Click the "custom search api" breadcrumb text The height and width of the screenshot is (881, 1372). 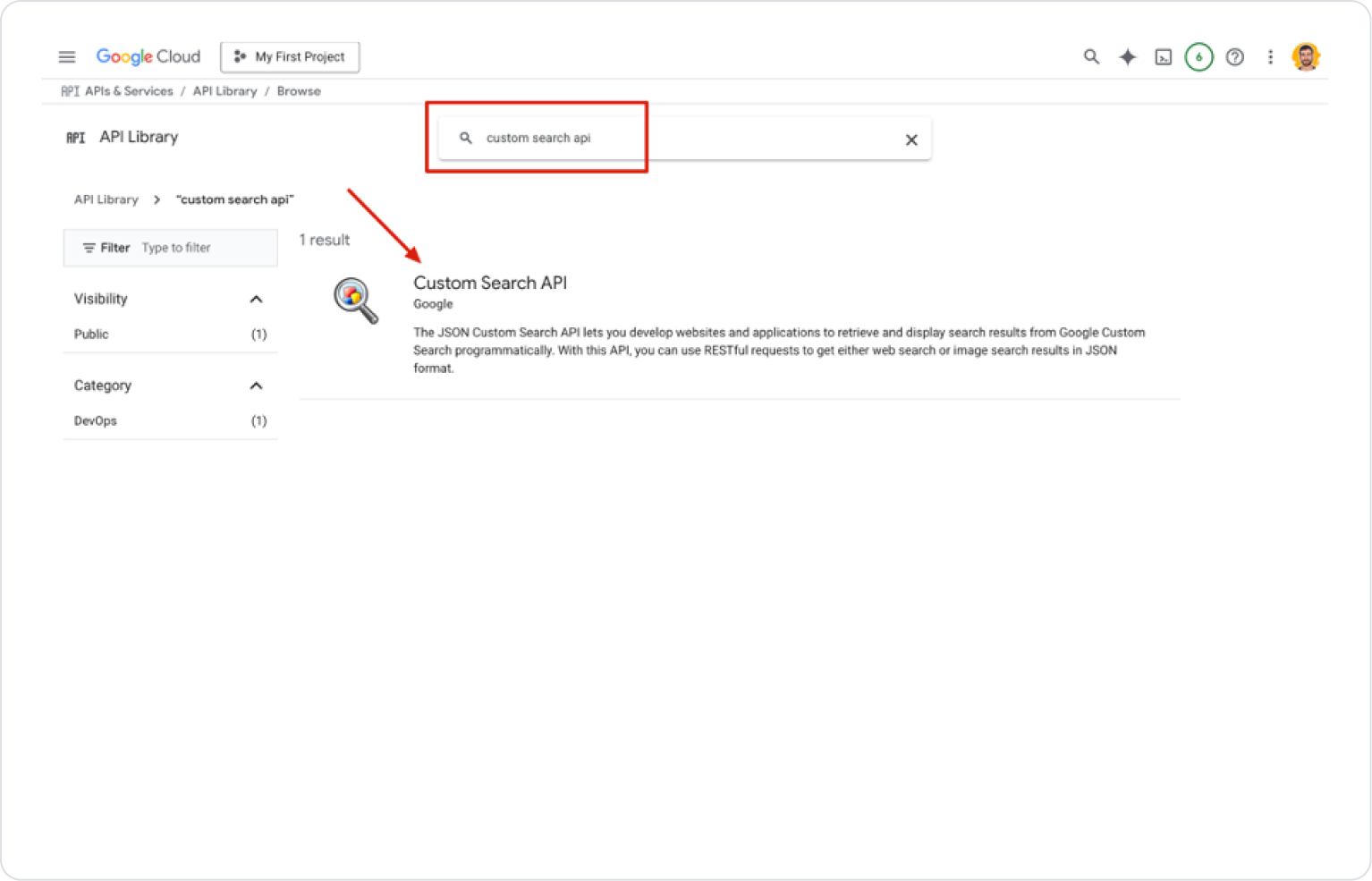pyautogui.click(x=235, y=199)
